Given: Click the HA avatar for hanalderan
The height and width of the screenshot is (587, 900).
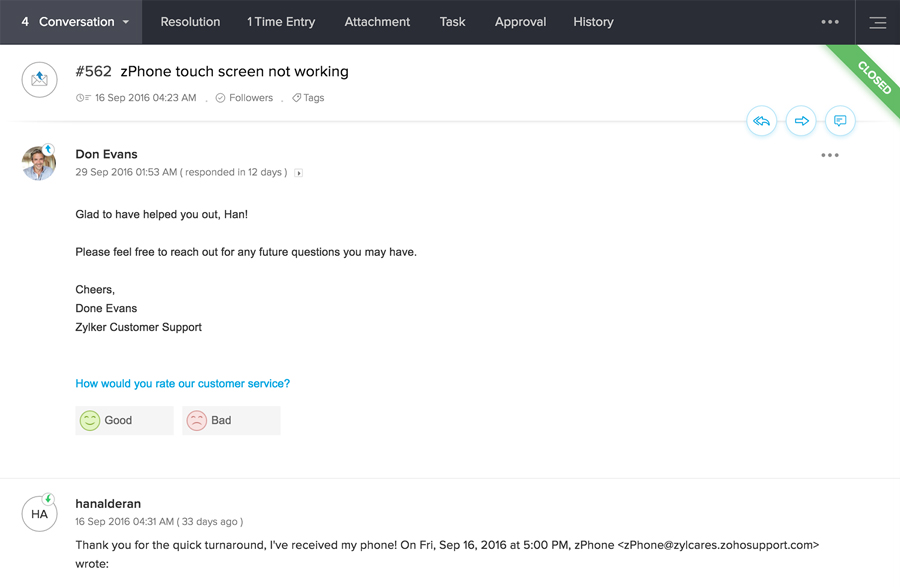Looking at the screenshot, I should point(39,514).
